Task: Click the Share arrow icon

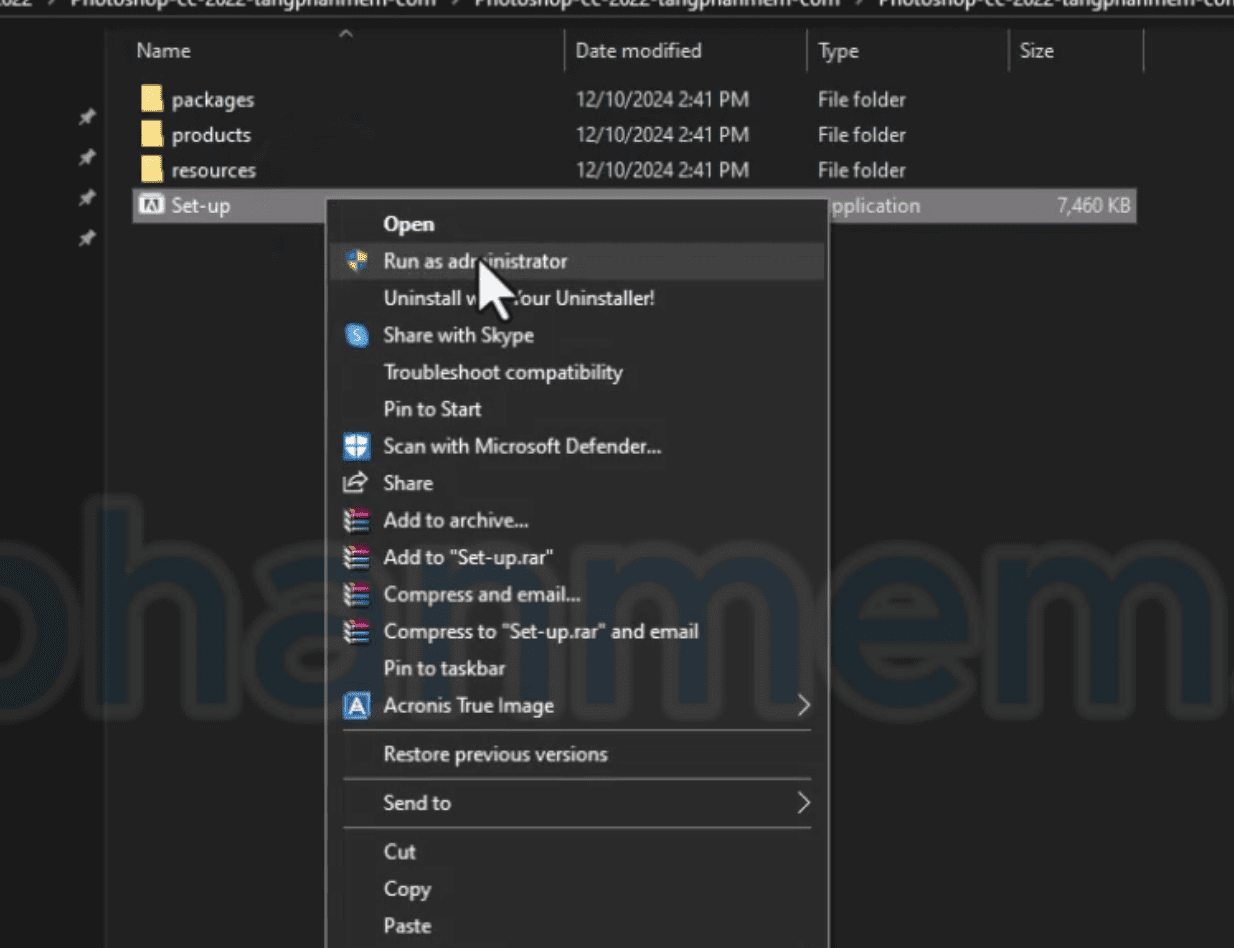Action: tap(355, 483)
